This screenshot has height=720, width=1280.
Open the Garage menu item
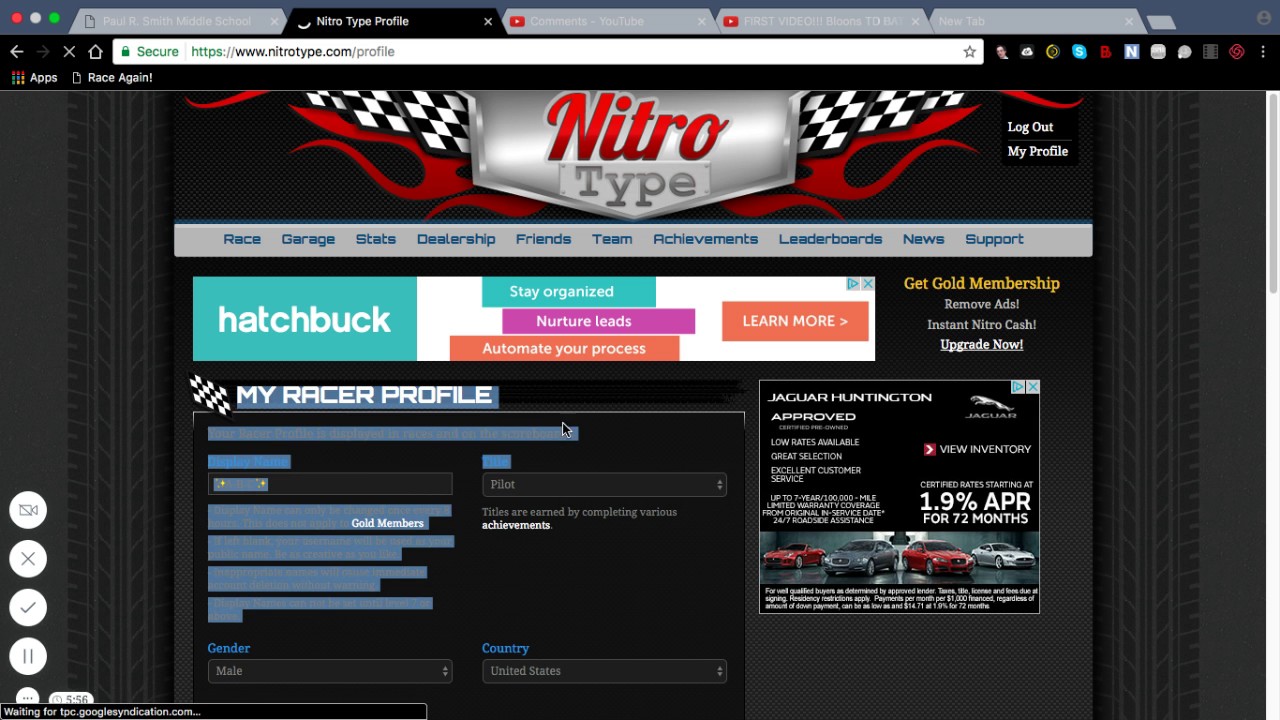(x=308, y=239)
